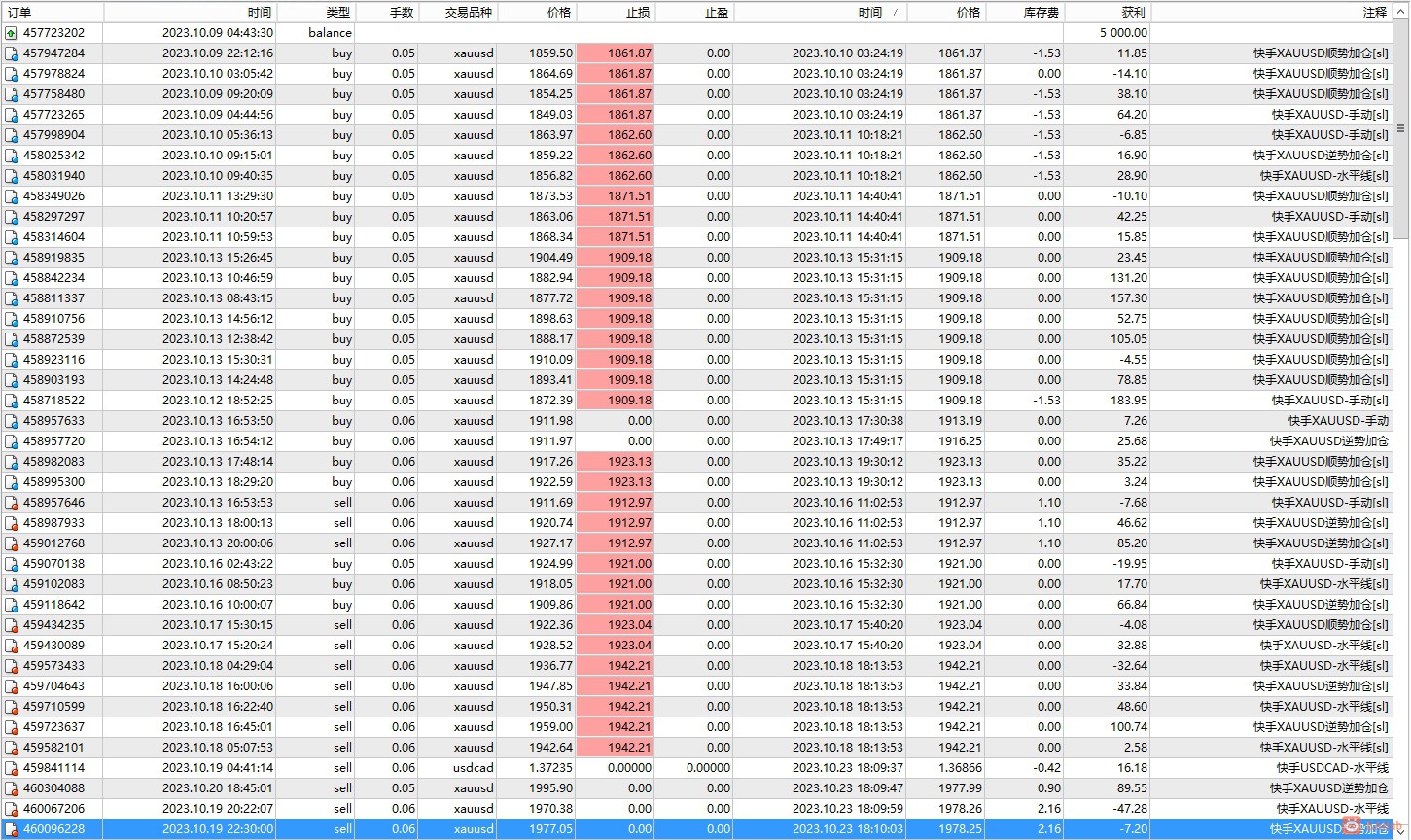Click the buy icon of order 457723265
The width and height of the screenshot is (1411, 840).
tap(12, 115)
